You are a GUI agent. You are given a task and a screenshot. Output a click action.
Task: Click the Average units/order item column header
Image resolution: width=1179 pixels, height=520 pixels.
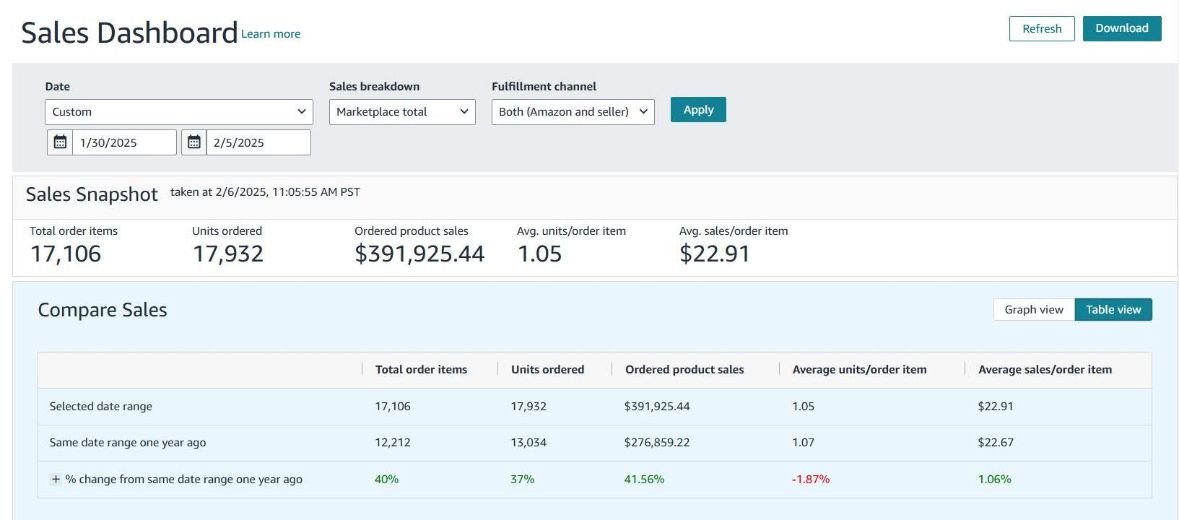[859, 370]
